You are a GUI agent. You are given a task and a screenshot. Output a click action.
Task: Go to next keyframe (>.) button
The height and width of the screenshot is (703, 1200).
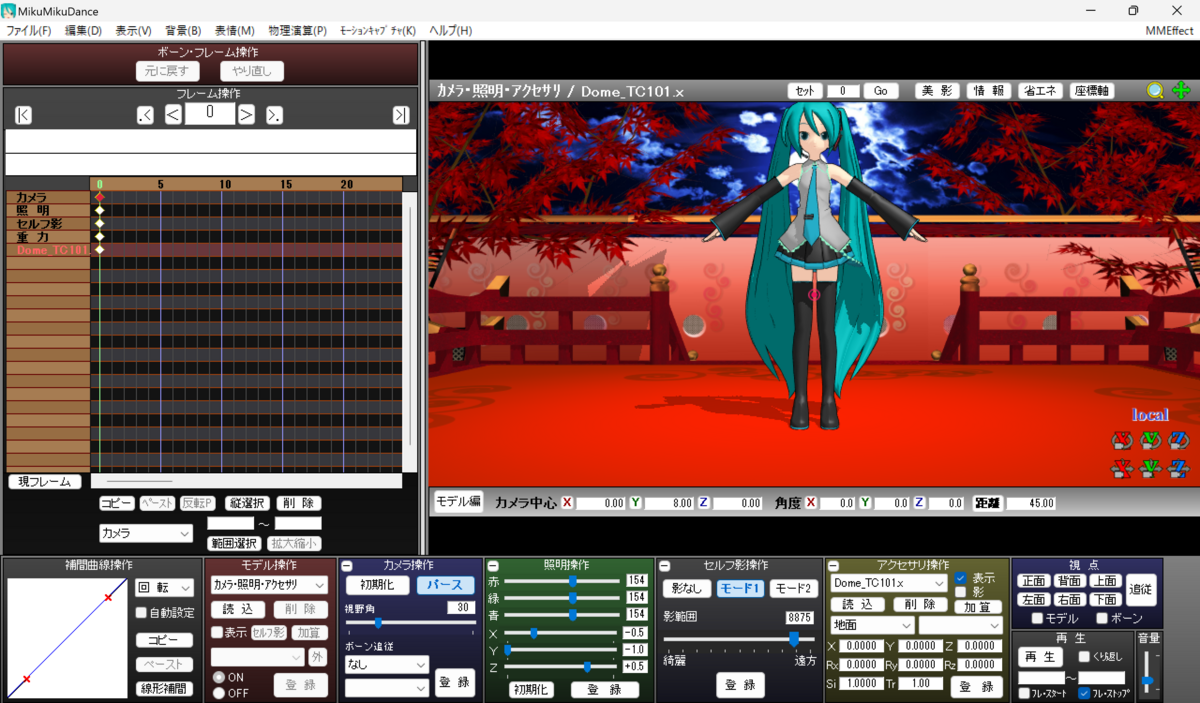tap(274, 115)
